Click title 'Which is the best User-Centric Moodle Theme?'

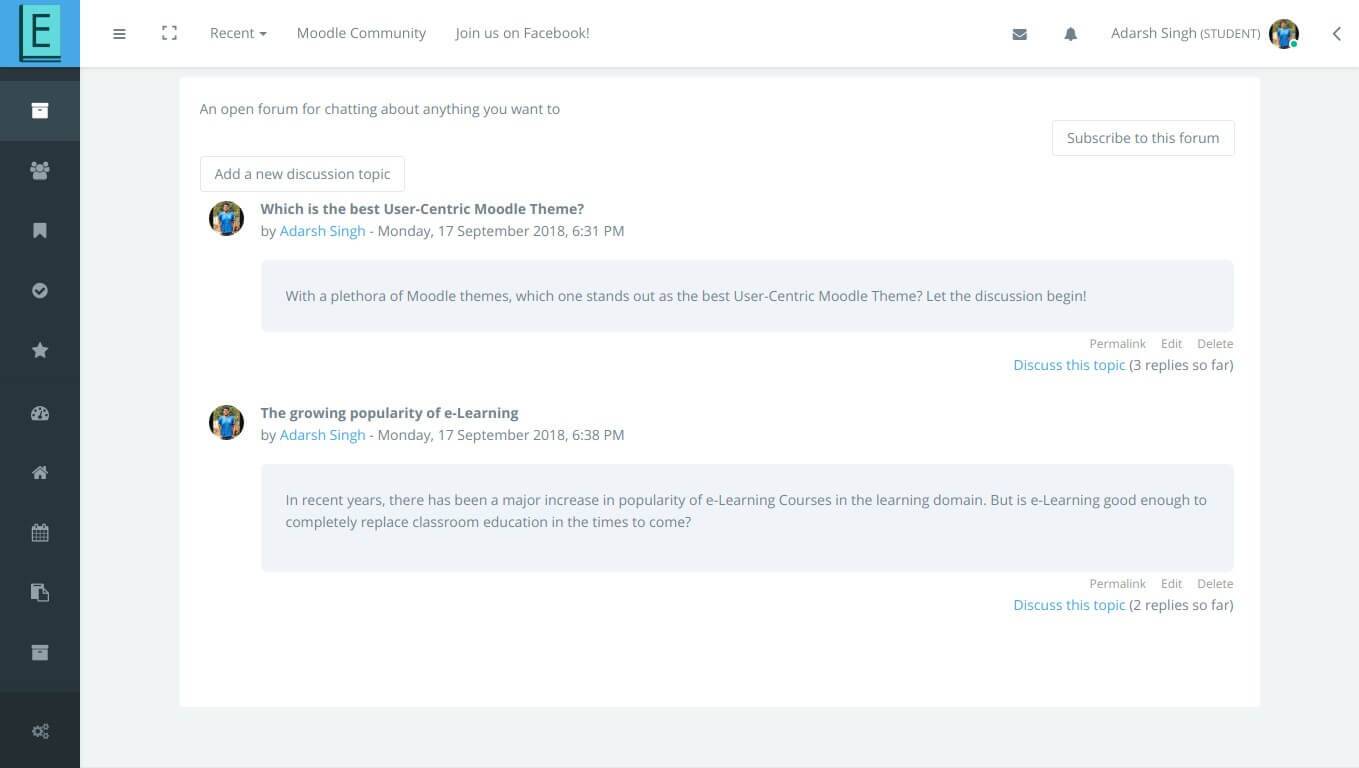[422, 209]
